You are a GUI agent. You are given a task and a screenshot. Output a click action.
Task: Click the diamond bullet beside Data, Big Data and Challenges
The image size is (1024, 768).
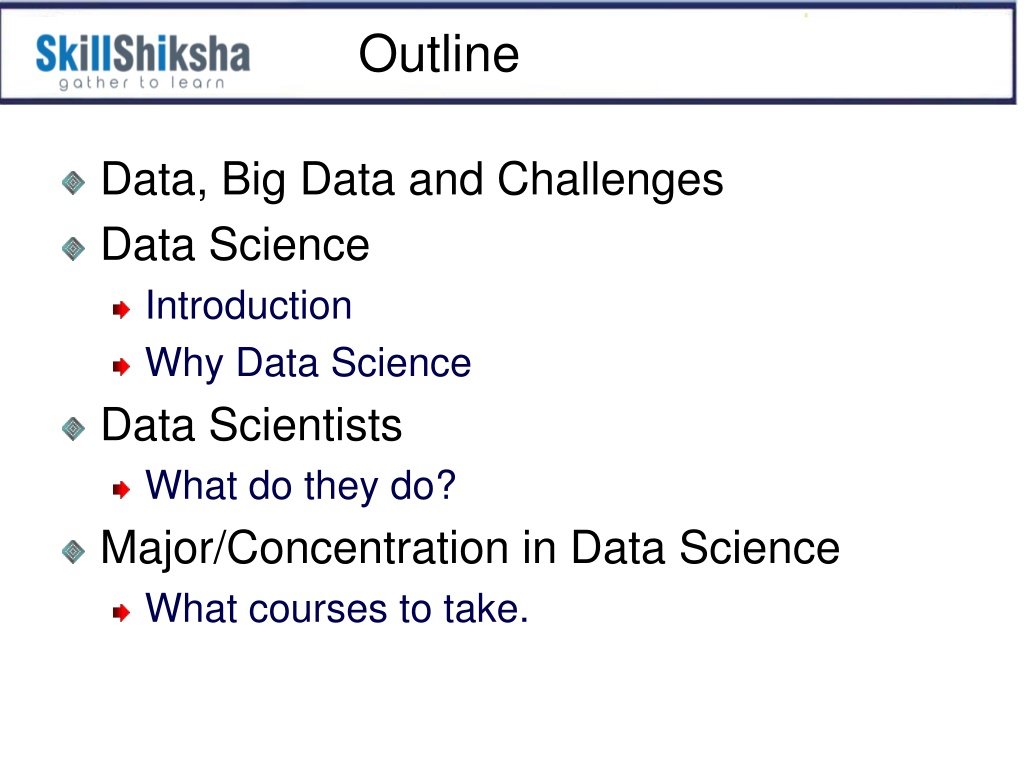pyautogui.click(x=73, y=182)
